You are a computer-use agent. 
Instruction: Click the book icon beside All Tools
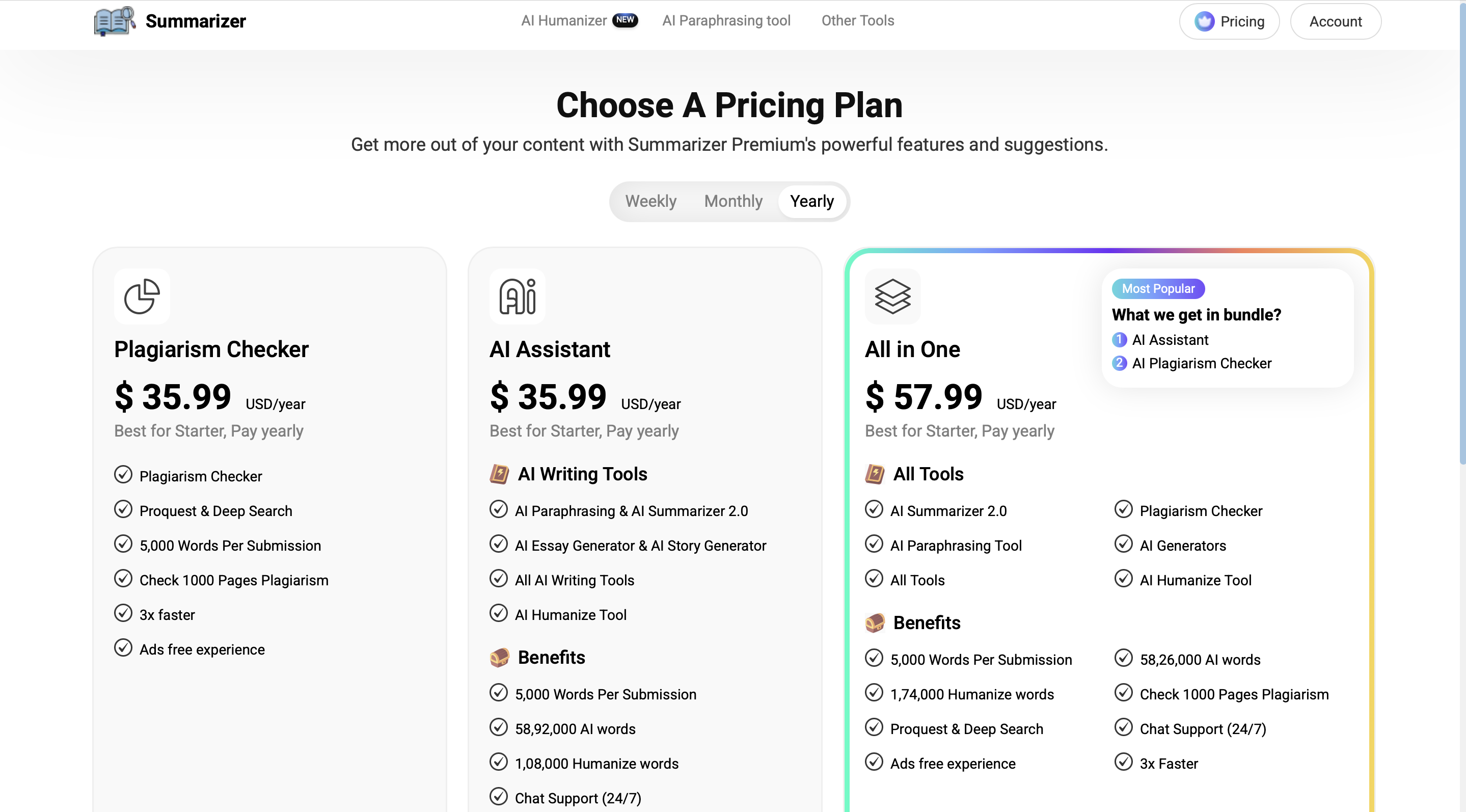pos(875,474)
